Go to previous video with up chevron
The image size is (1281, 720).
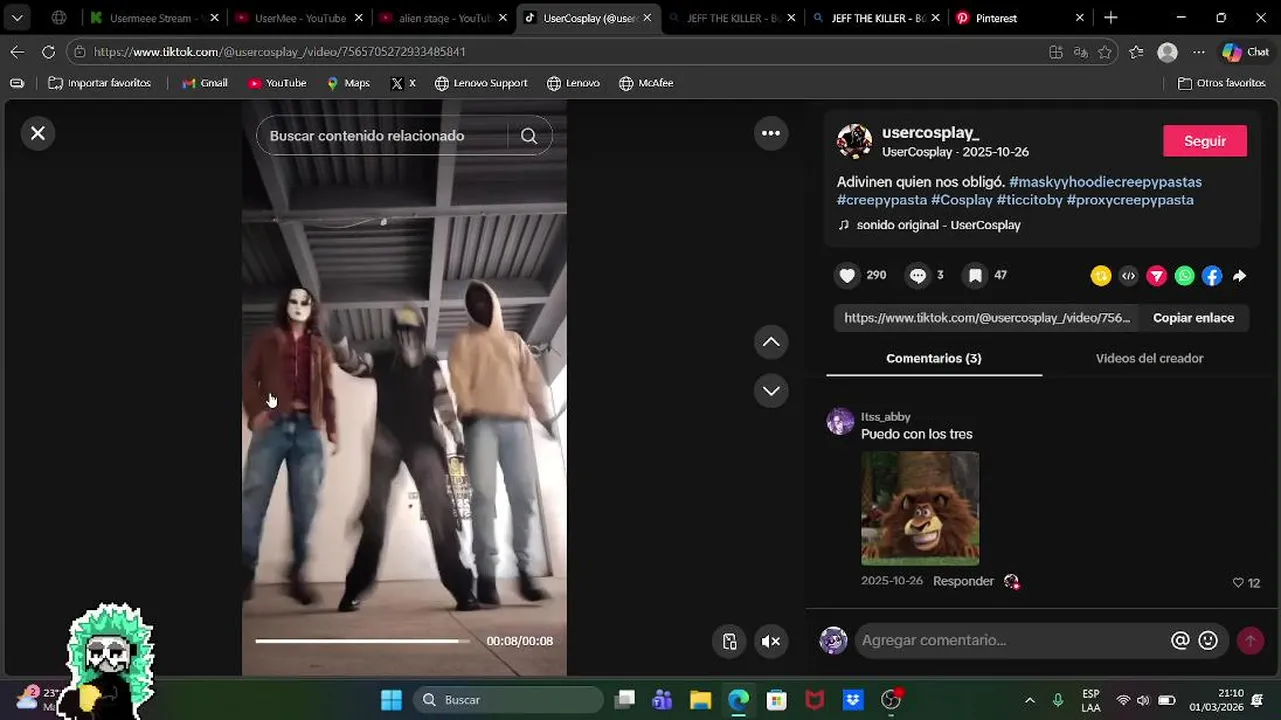771,342
